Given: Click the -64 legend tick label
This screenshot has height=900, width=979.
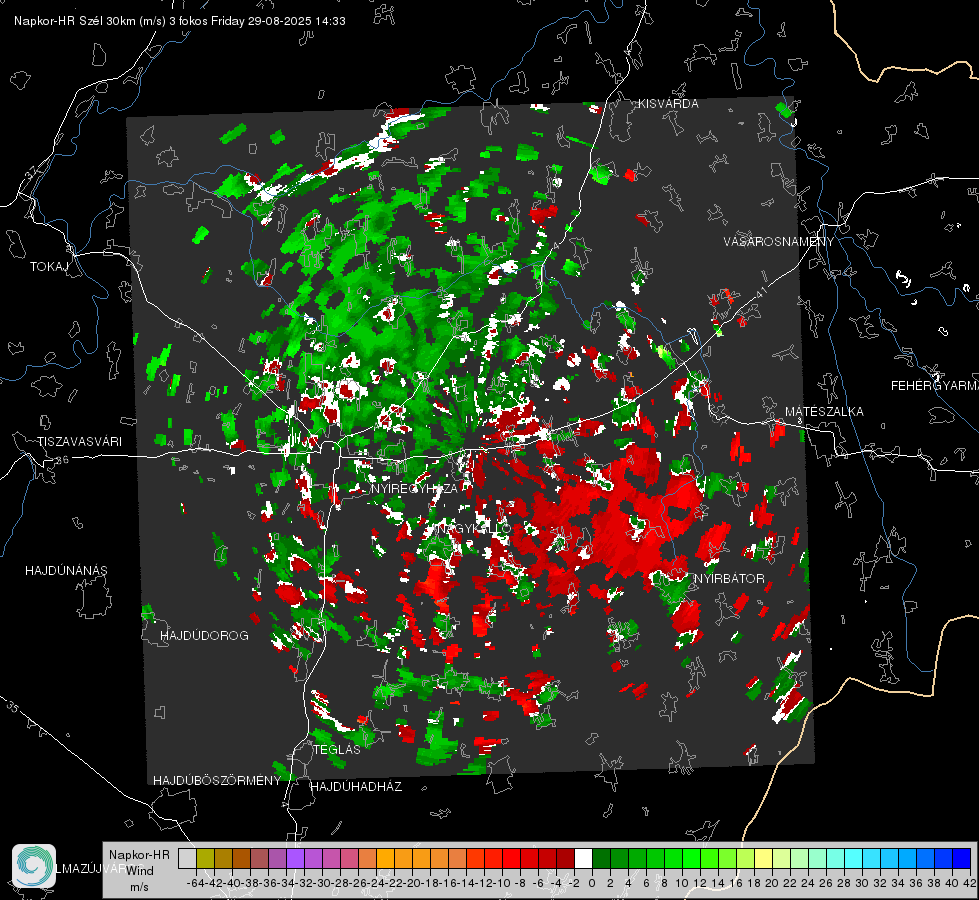Looking at the screenshot, I should pyautogui.click(x=196, y=883).
